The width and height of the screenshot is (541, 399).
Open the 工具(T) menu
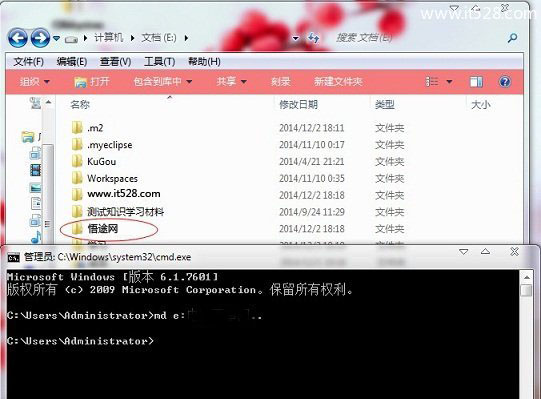(159, 61)
